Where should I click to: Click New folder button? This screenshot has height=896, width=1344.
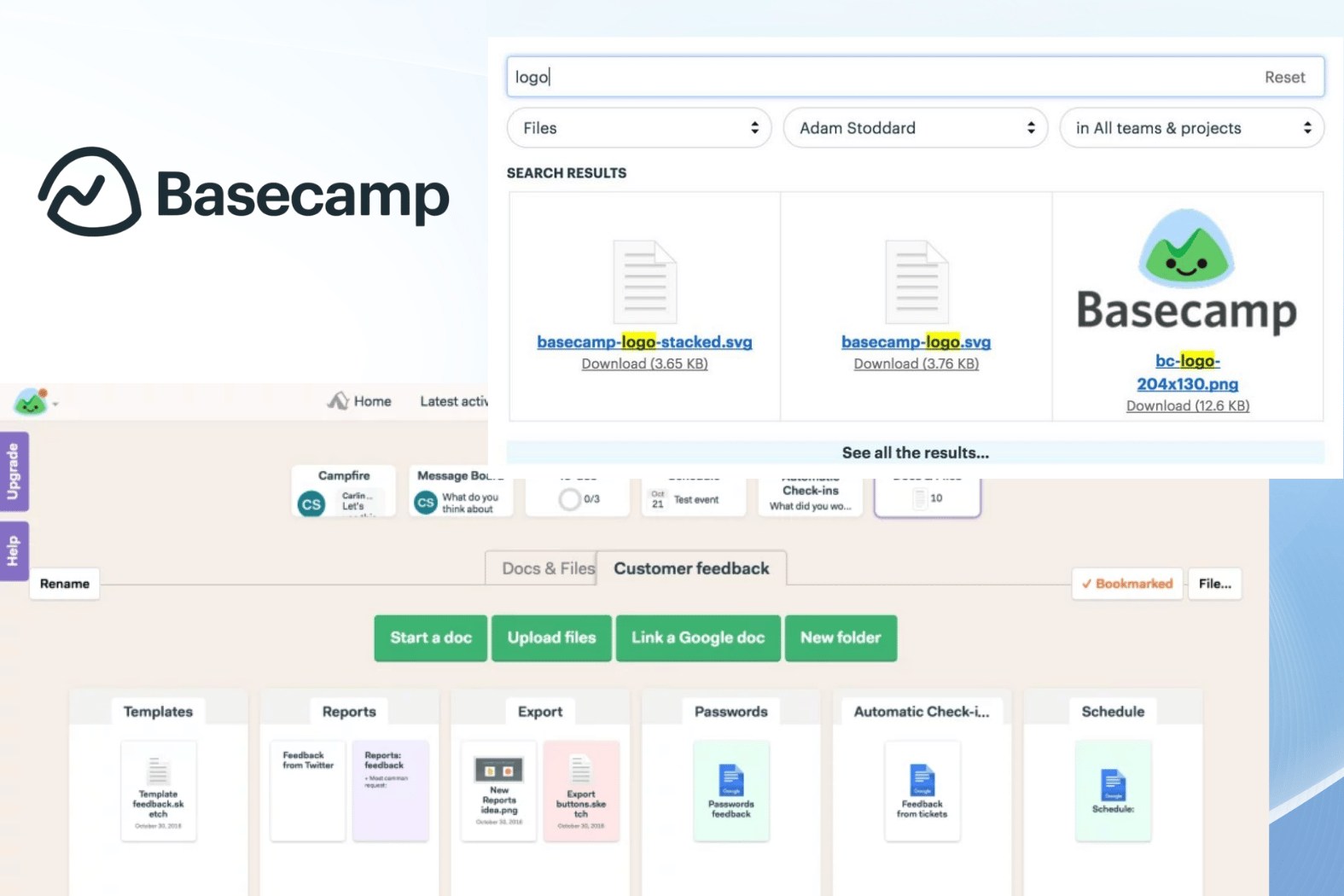(841, 637)
